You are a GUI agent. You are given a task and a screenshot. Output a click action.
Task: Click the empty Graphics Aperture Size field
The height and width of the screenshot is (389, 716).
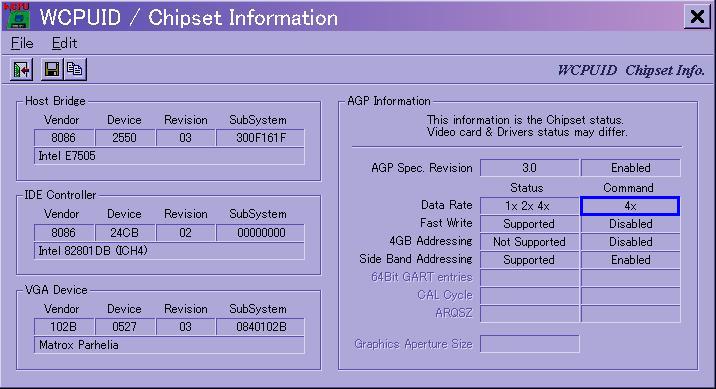coord(529,344)
